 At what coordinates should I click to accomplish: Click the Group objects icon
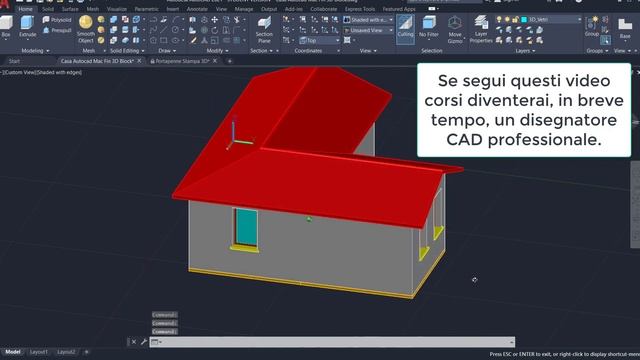click(591, 27)
